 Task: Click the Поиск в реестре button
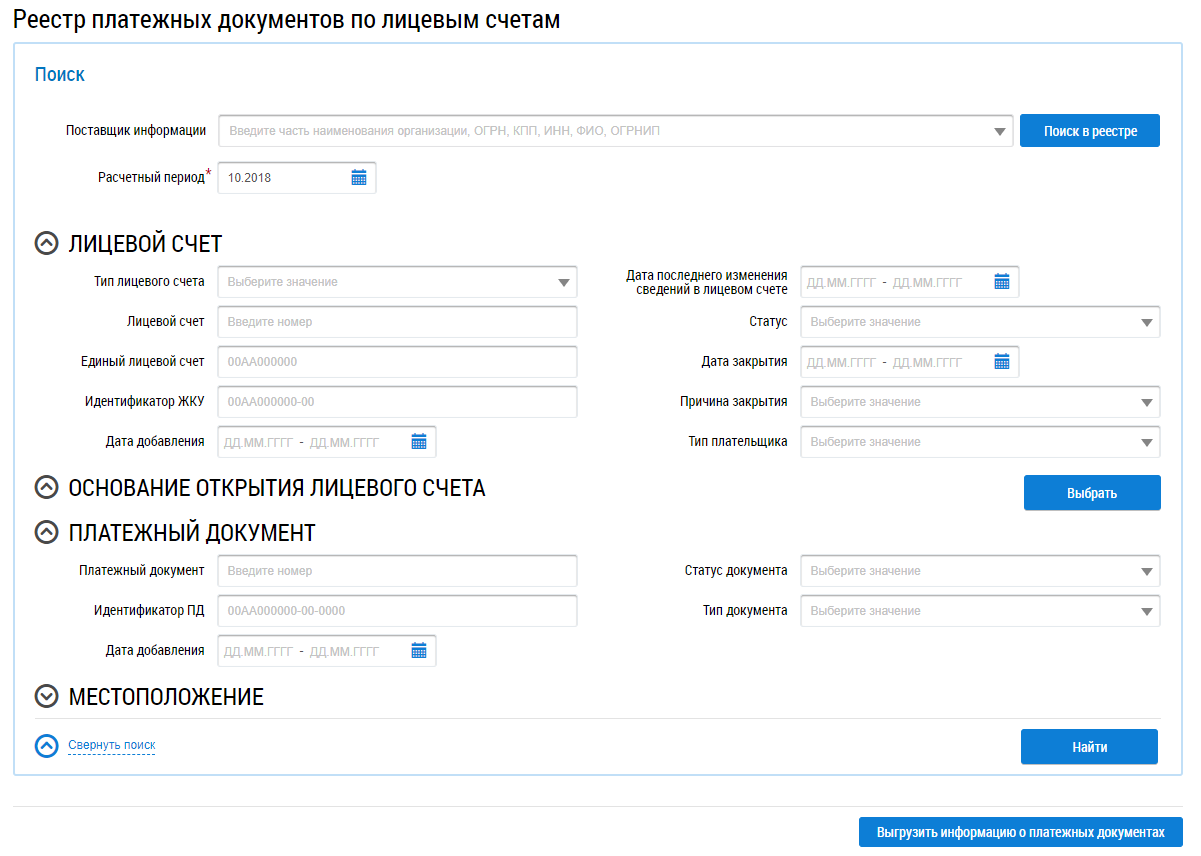click(x=1089, y=131)
